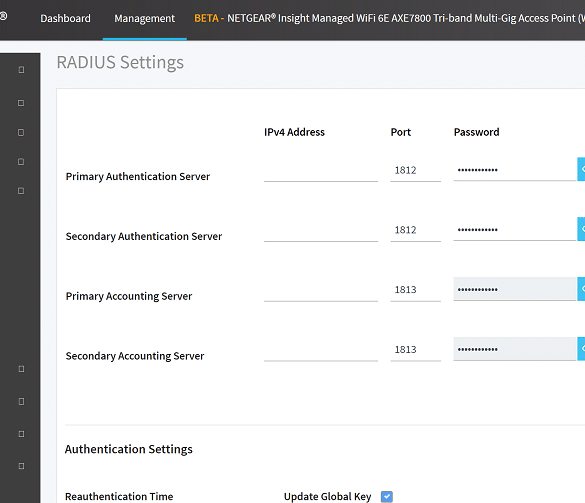The image size is (585, 503).
Task: Untick the Update Global Key checkbox
Action: tap(387, 497)
